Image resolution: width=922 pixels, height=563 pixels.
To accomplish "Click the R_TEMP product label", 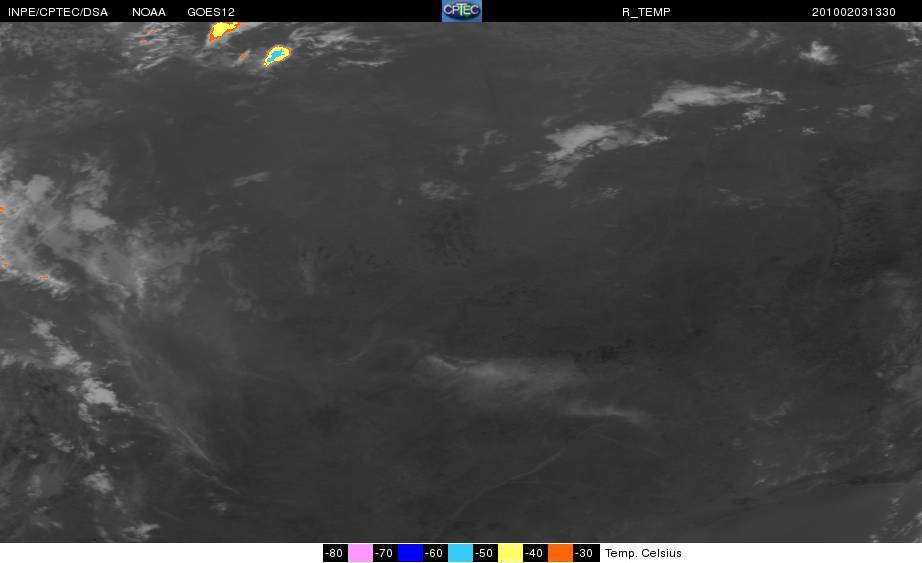I will [x=646, y=12].
